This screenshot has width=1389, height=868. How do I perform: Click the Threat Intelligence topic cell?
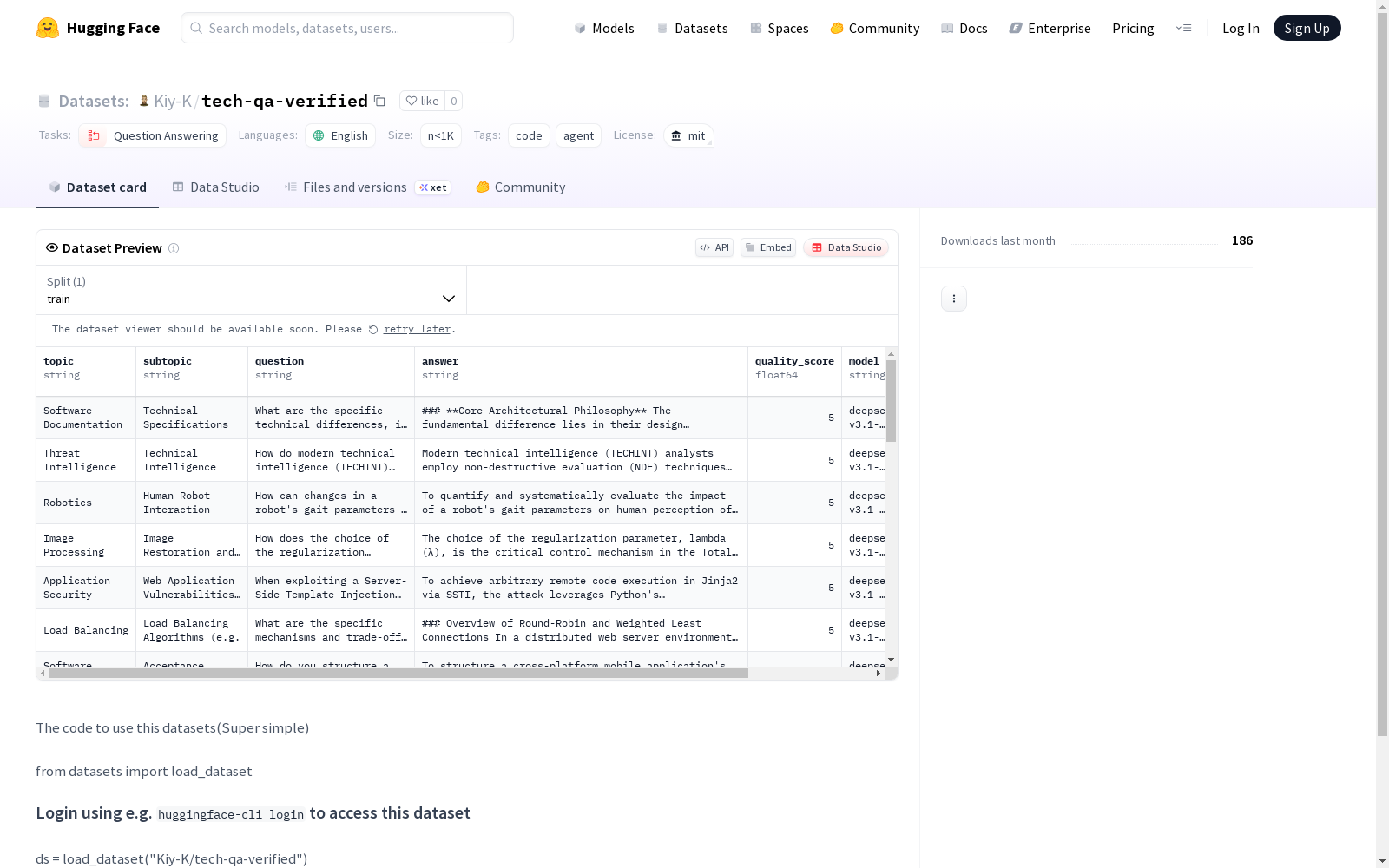[86, 460]
